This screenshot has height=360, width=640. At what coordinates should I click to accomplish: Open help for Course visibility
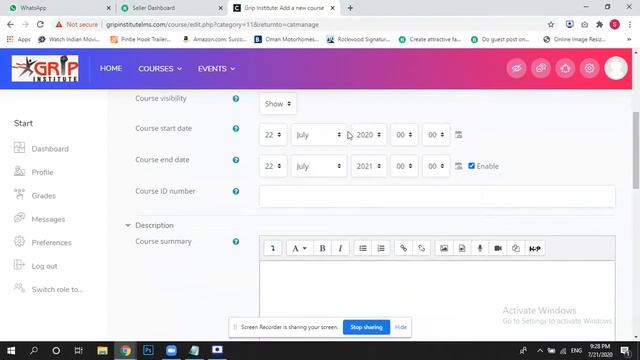click(x=236, y=99)
